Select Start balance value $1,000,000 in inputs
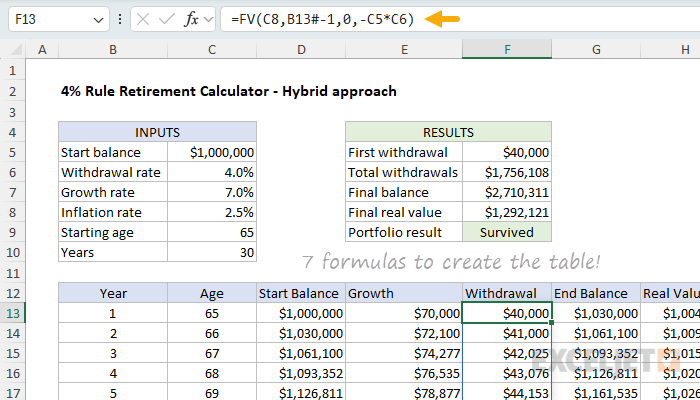 pyautogui.click(x=212, y=152)
